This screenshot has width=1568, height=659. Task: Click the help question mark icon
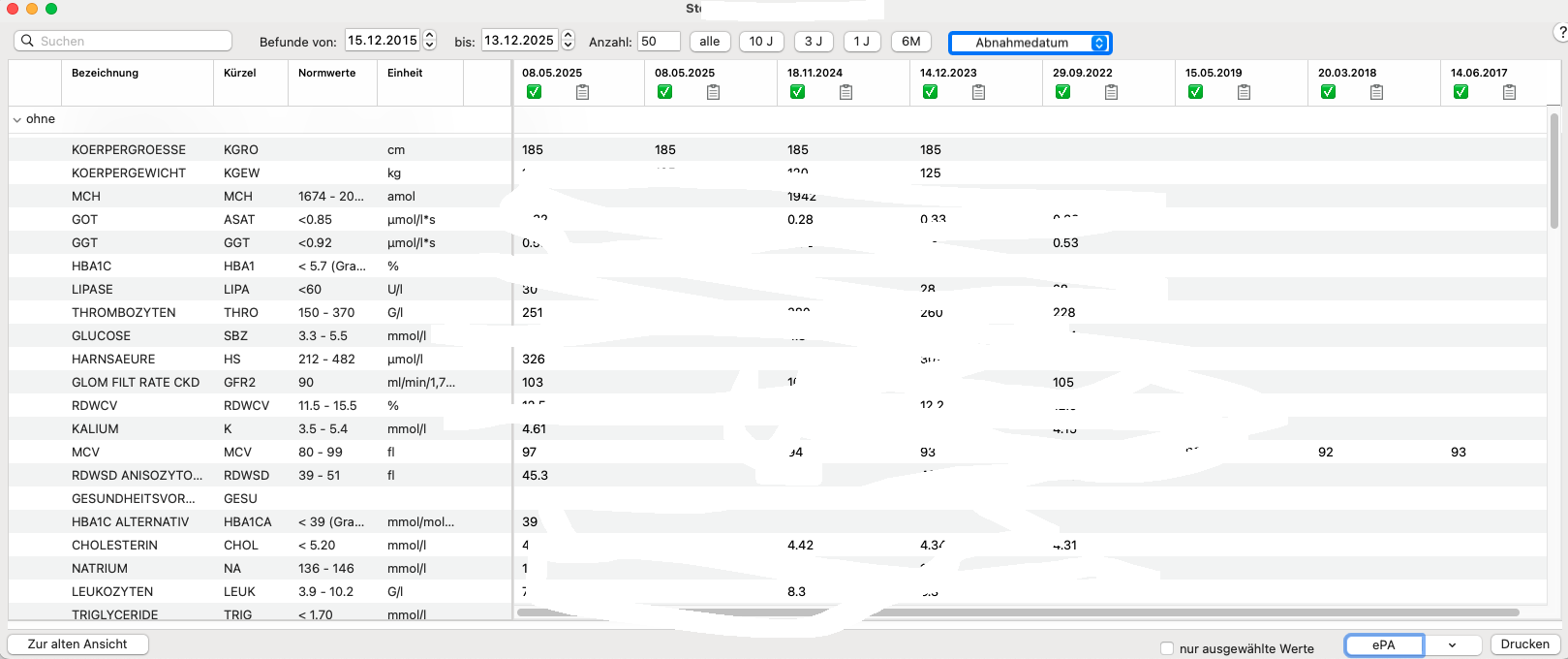(x=1561, y=33)
